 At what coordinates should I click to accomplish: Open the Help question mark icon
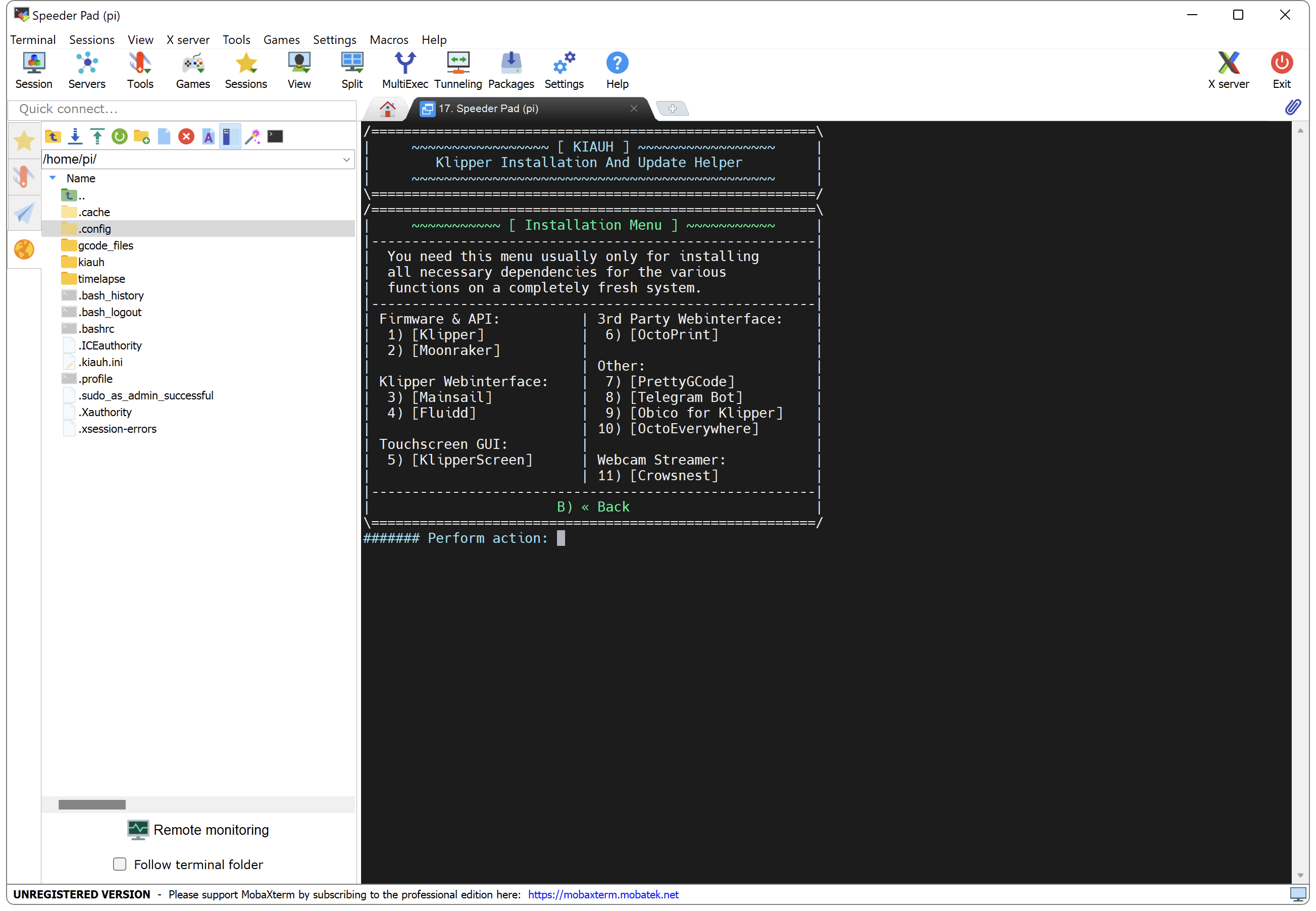(x=618, y=71)
